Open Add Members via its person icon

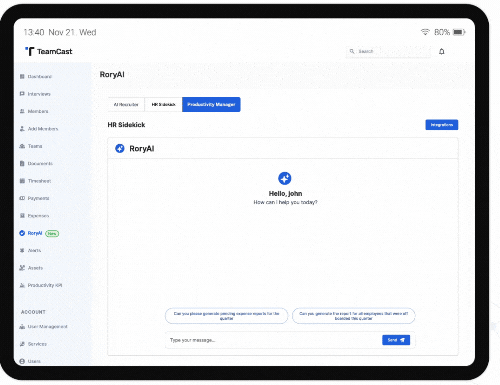22,128
